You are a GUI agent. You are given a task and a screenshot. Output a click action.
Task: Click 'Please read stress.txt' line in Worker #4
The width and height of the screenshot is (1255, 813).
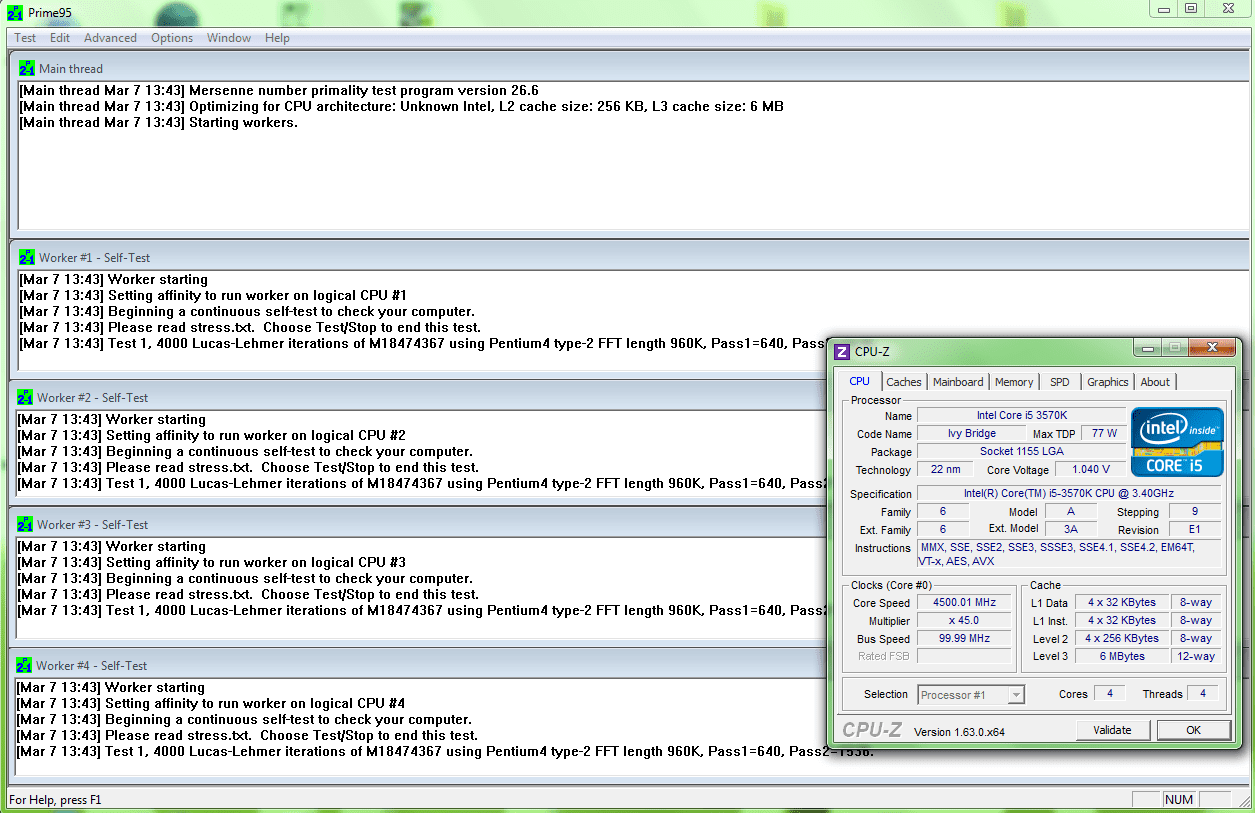[x=248, y=736]
